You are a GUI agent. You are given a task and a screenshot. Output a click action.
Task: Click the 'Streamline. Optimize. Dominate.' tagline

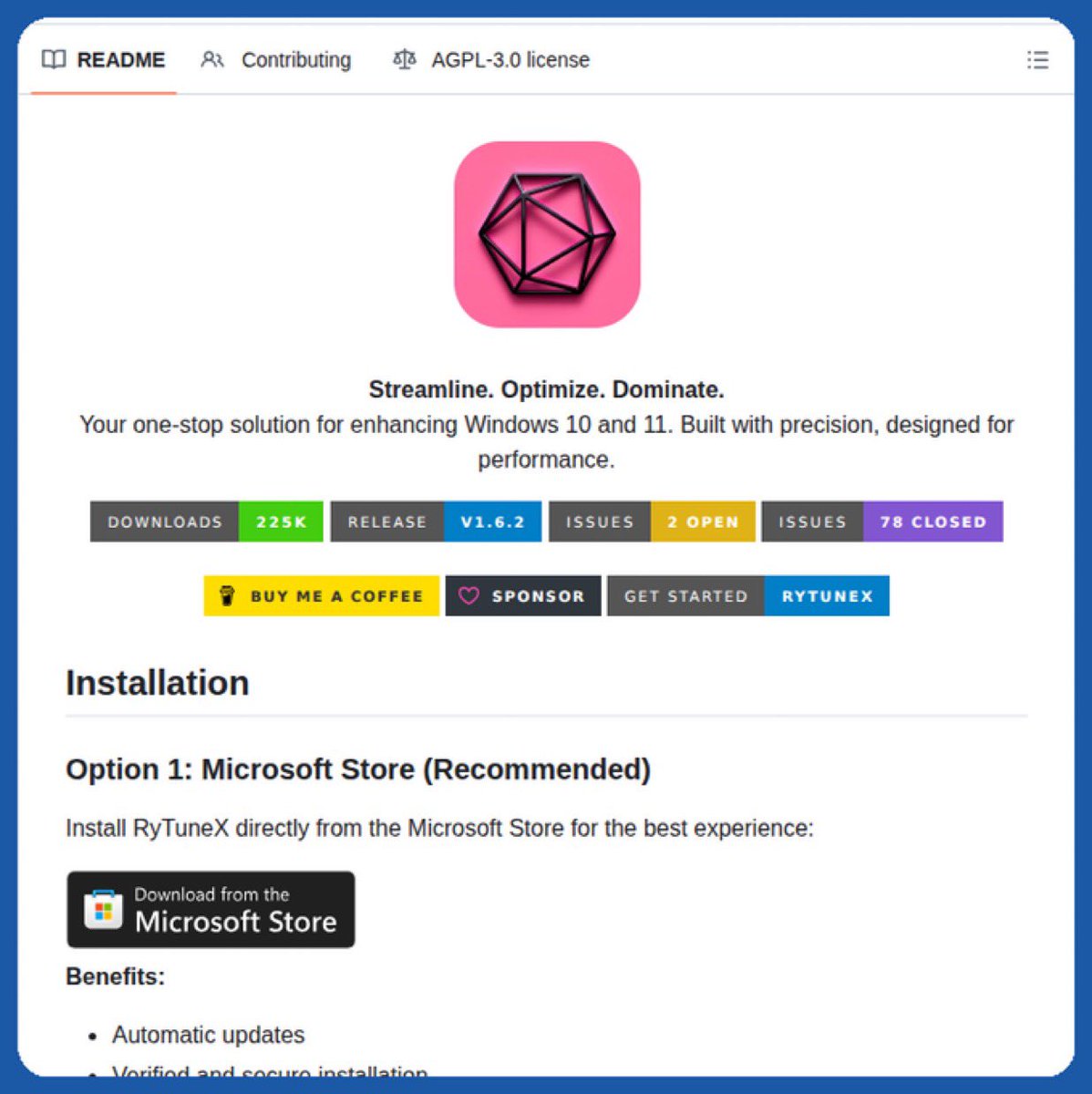click(x=547, y=390)
